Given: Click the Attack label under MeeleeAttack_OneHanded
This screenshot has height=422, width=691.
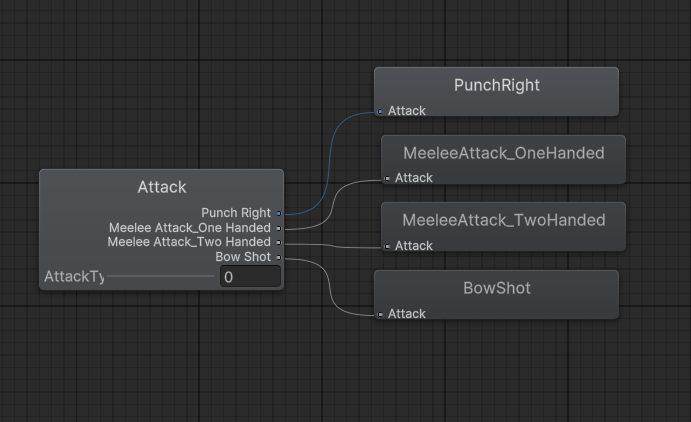Looking at the screenshot, I should (414, 178).
